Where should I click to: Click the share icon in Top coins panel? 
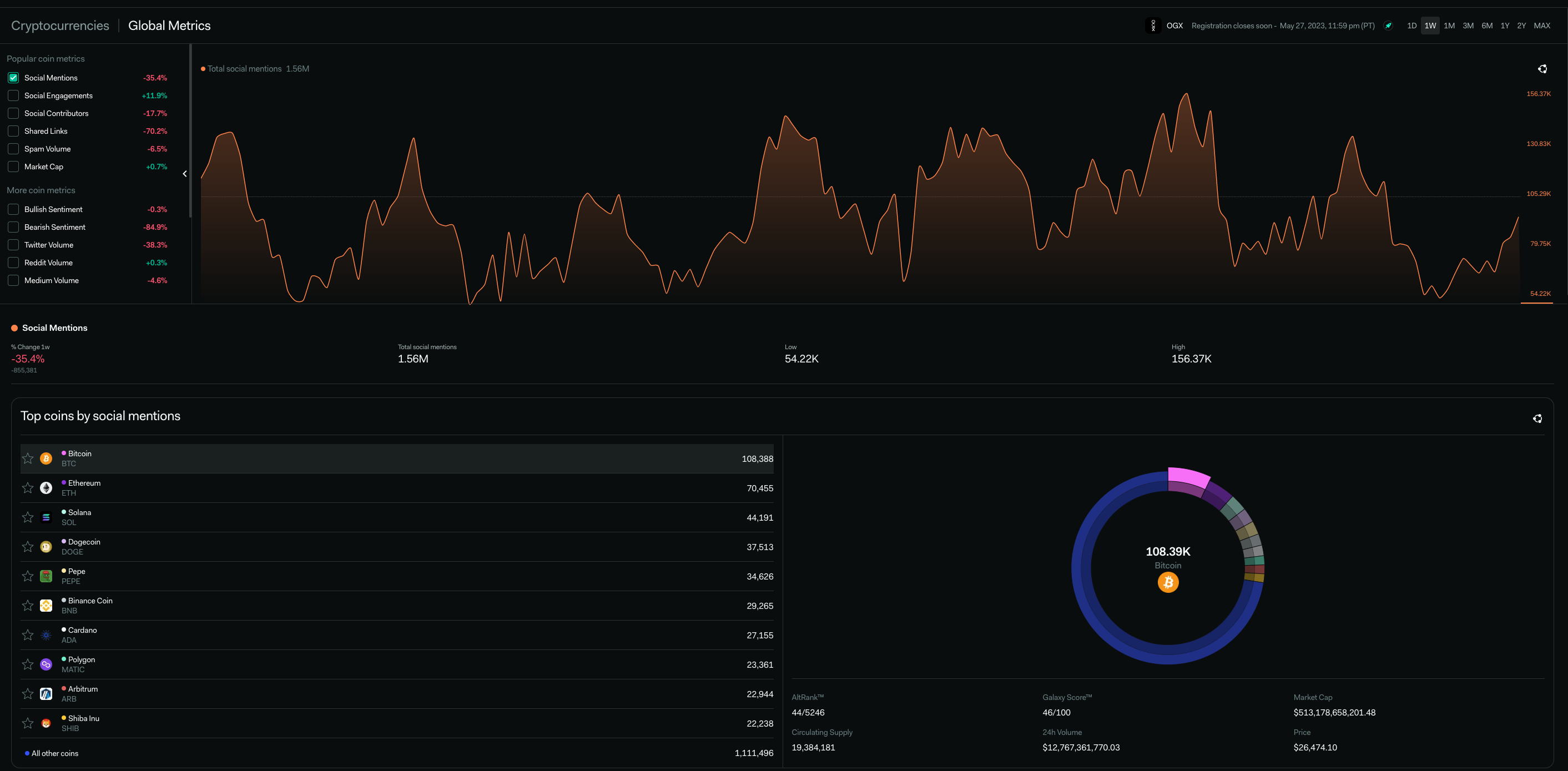(1537, 419)
